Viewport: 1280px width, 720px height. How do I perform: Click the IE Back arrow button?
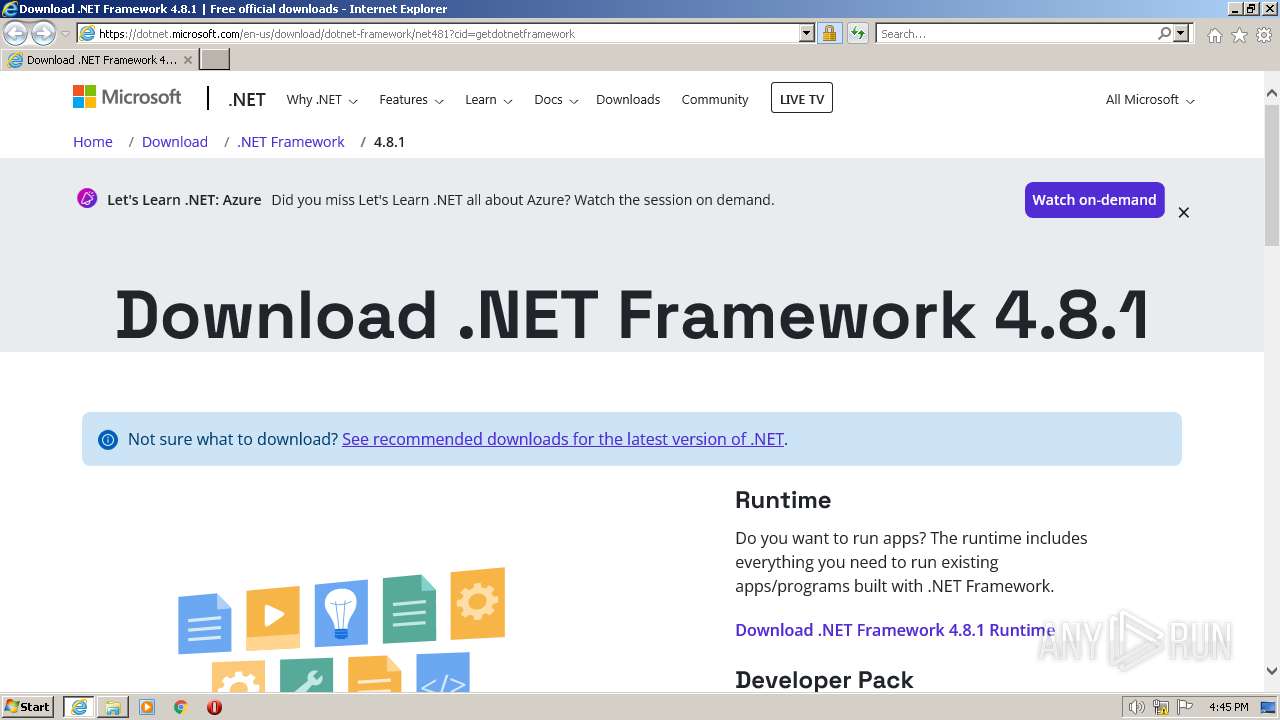coord(15,34)
